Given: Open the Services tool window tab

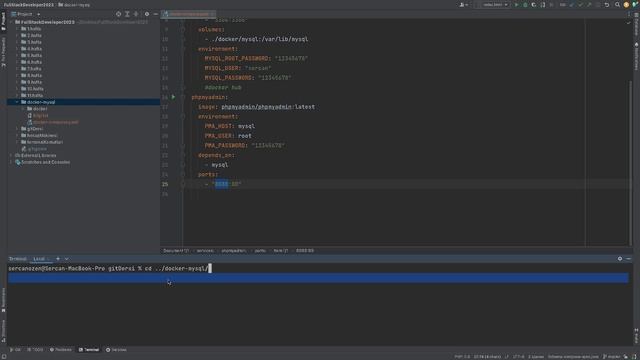Looking at the screenshot, I should 116,350.
